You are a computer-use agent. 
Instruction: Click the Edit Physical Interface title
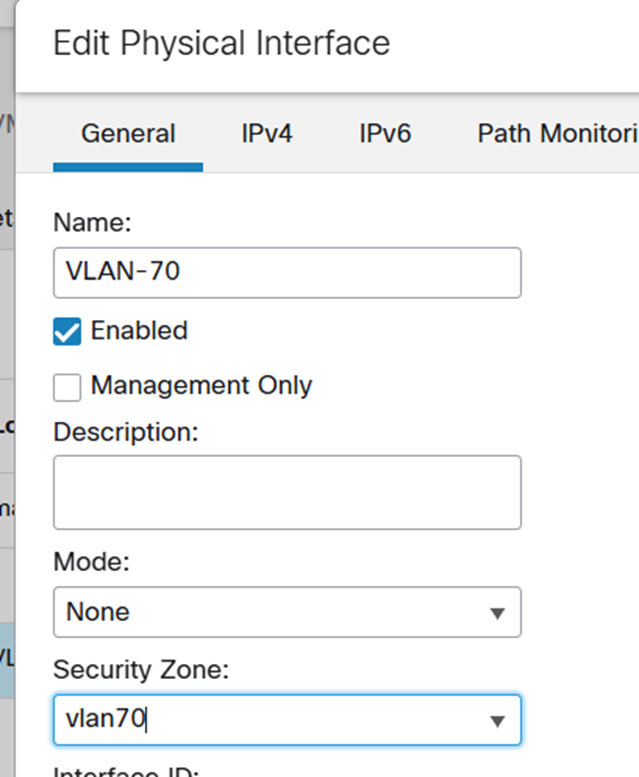tap(221, 44)
